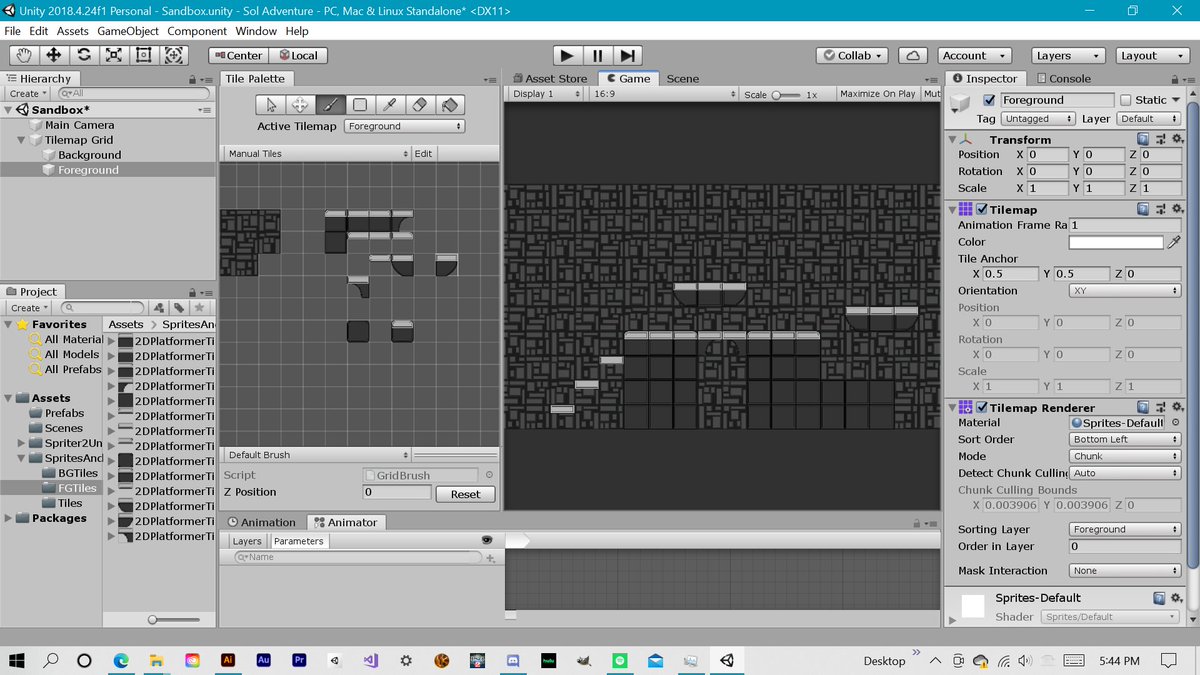Toggle Maximize On Play
1200x675 pixels.
pyautogui.click(x=877, y=94)
